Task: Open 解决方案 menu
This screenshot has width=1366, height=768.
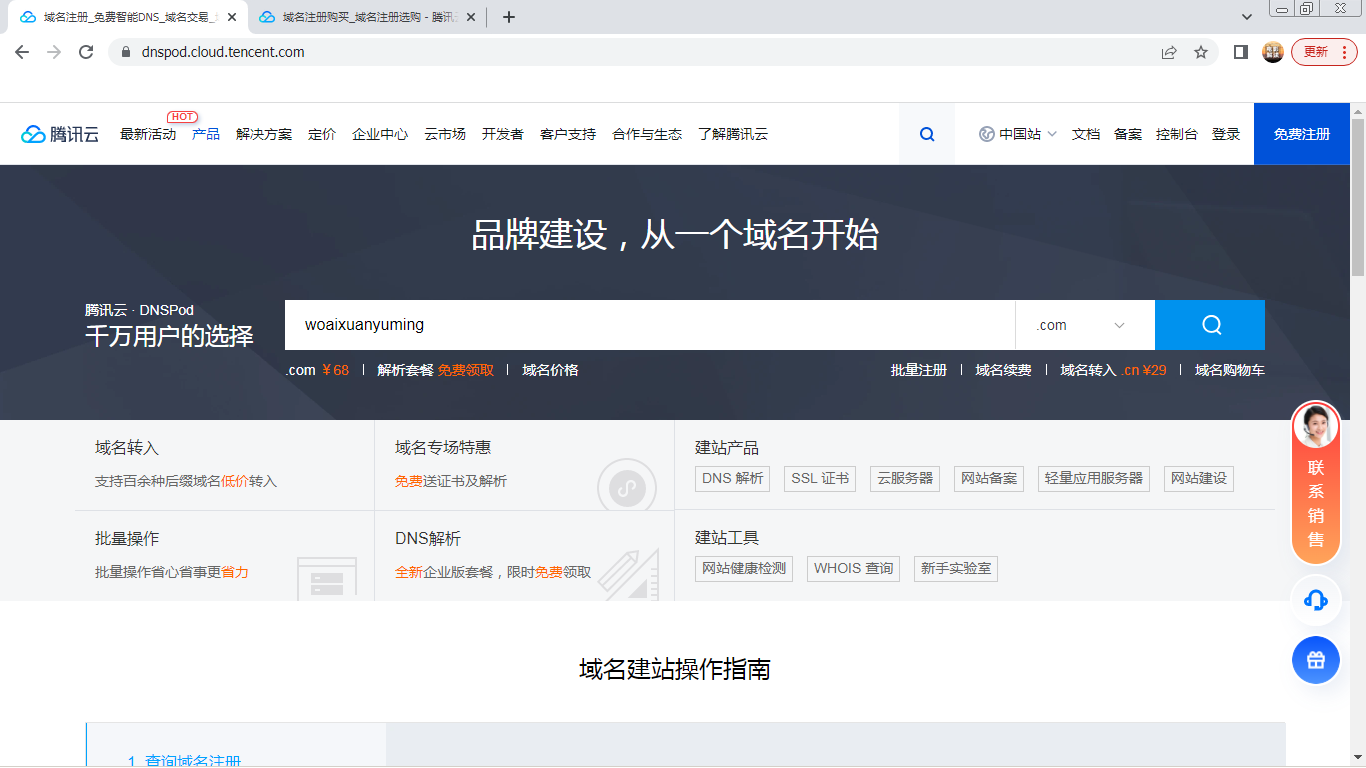Action: click(264, 134)
